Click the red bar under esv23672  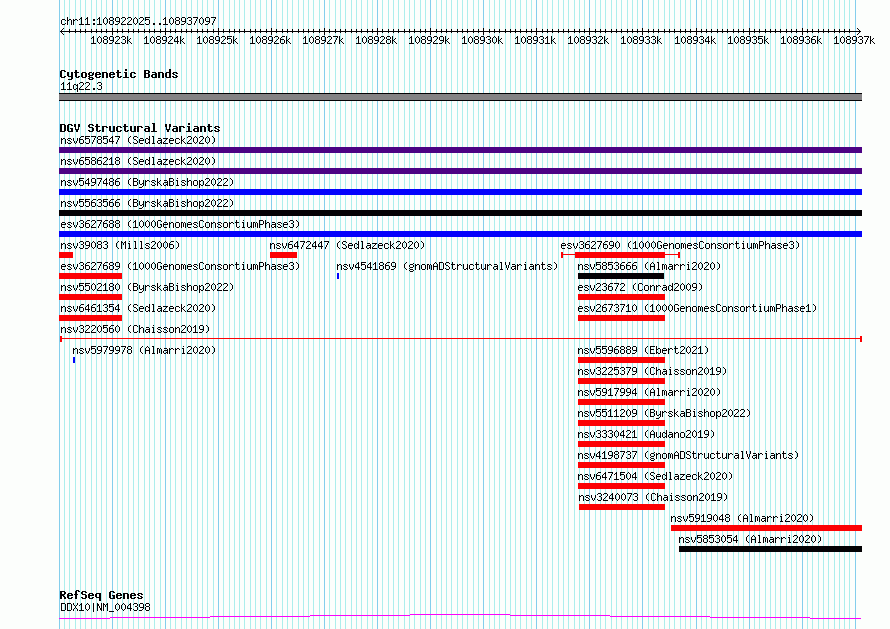pos(621,297)
